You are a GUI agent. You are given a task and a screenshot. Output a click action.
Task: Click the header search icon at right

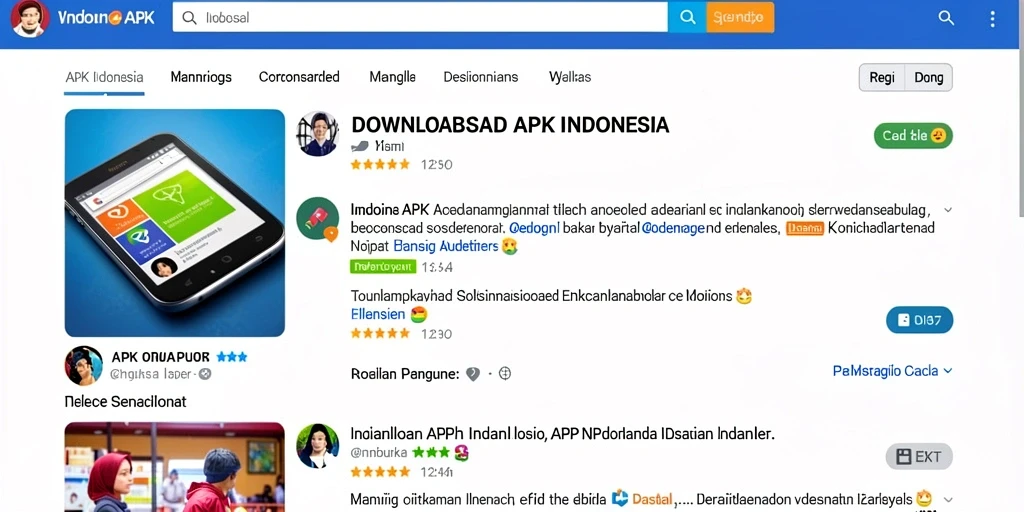946,18
